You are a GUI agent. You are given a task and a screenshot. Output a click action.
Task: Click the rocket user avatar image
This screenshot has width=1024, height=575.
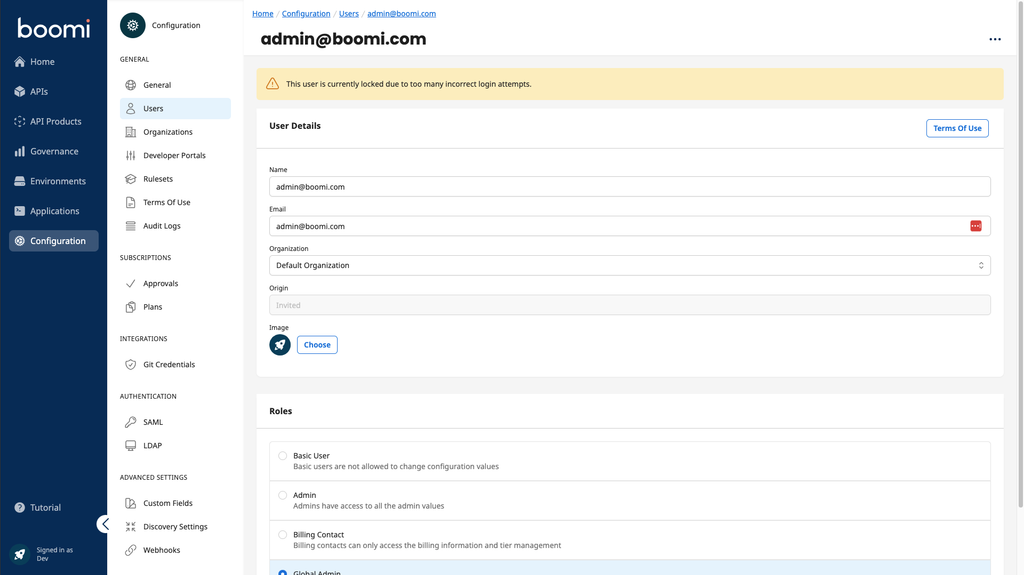(280, 345)
